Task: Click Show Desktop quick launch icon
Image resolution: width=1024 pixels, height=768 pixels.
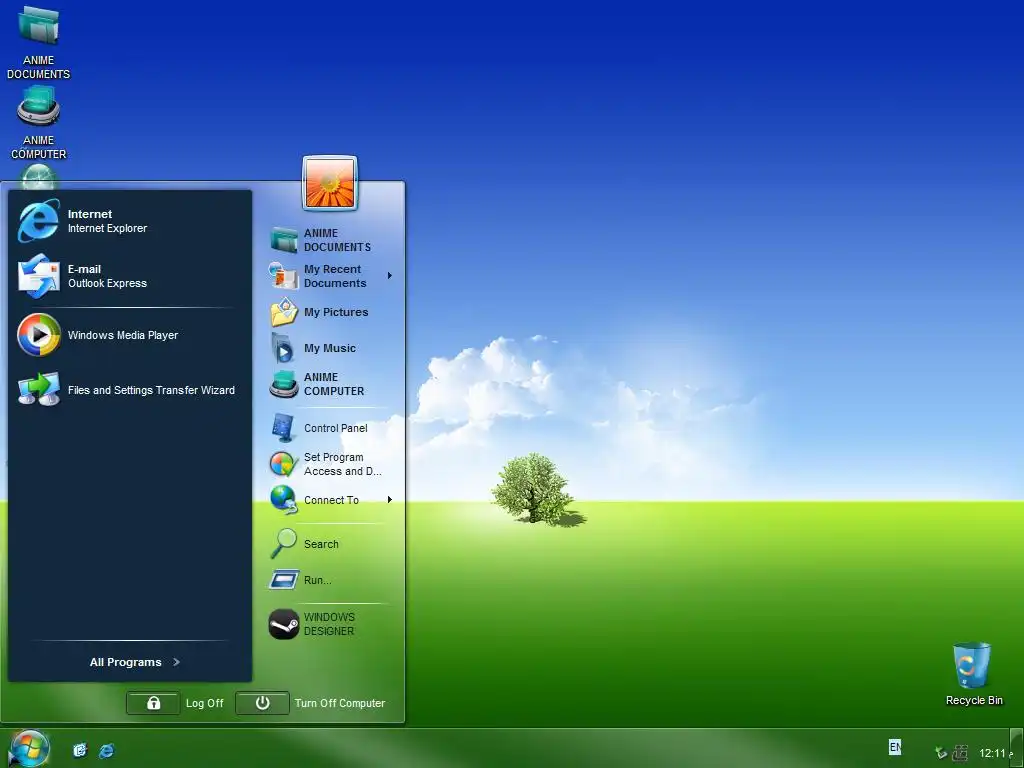Action: 80,750
